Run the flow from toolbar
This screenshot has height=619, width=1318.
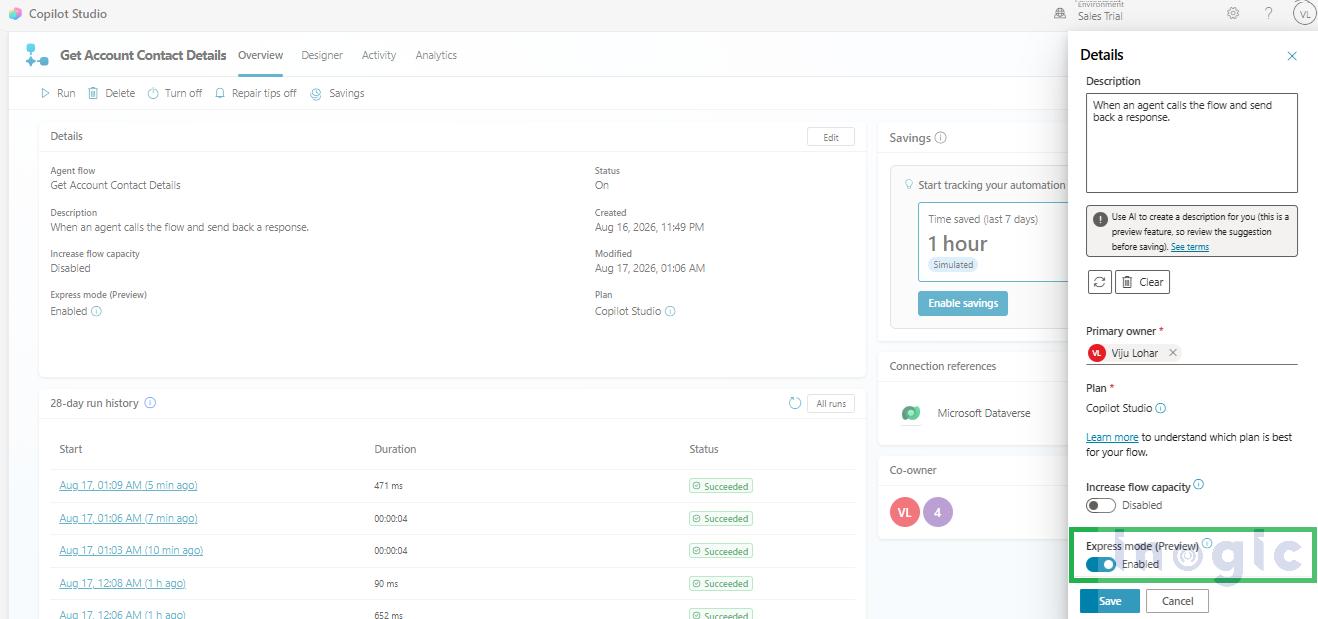coord(58,93)
